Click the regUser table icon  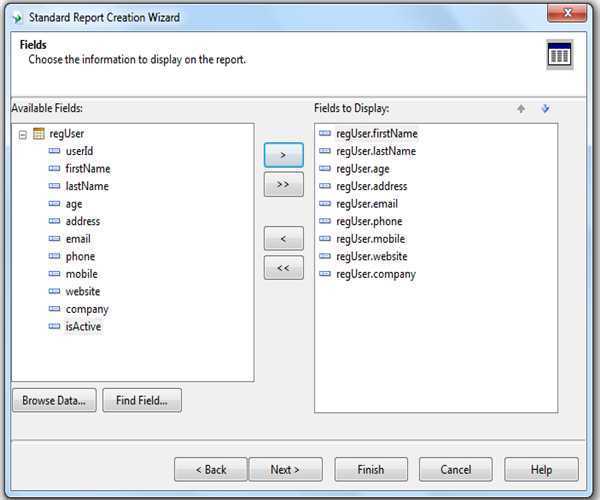(38, 134)
